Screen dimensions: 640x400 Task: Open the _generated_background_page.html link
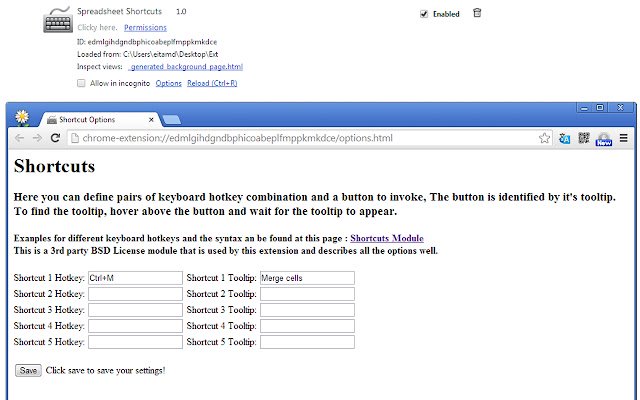pos(185,67)
